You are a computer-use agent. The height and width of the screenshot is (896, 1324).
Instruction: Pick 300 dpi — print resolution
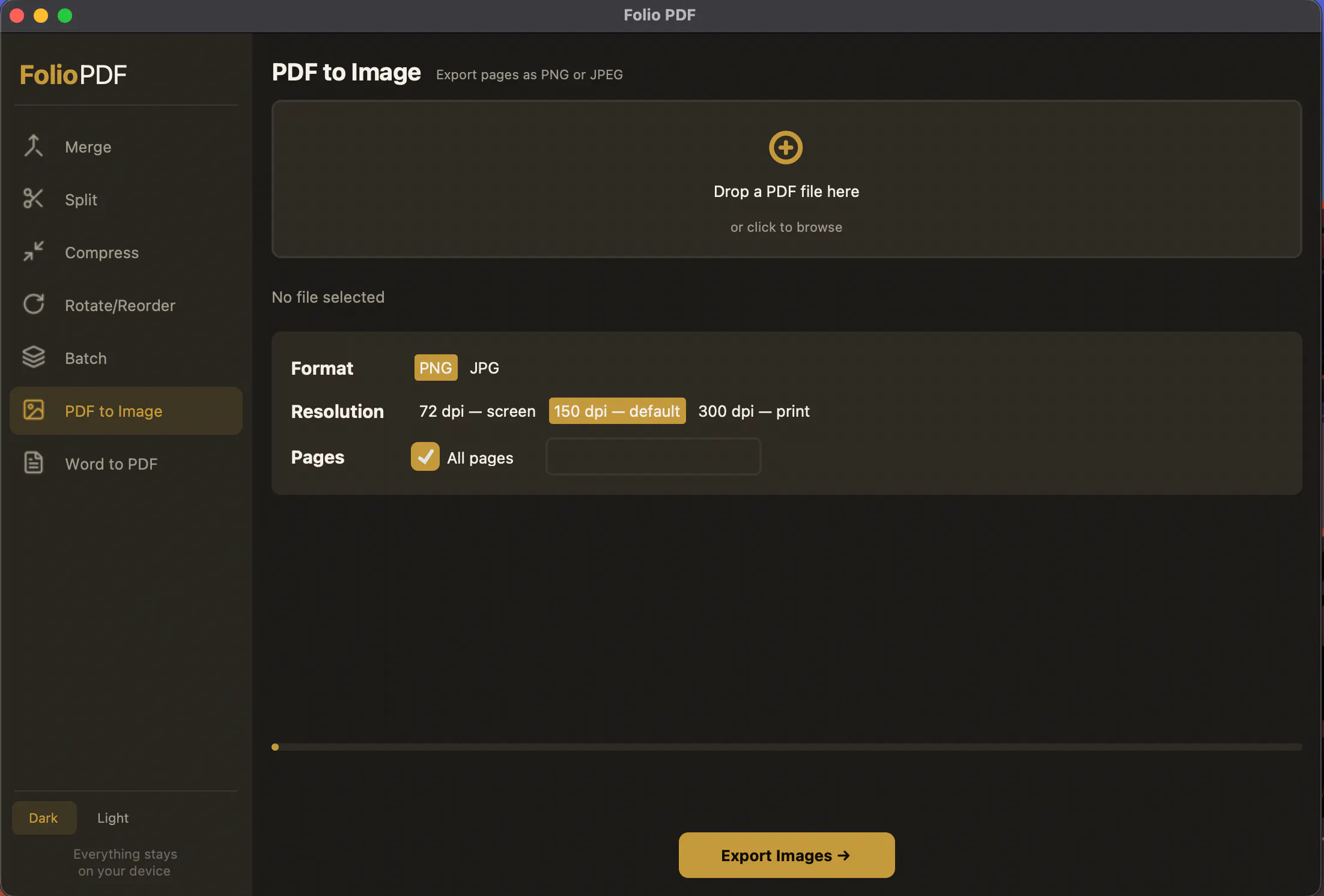pyautogui.click(x=754, y=411)
